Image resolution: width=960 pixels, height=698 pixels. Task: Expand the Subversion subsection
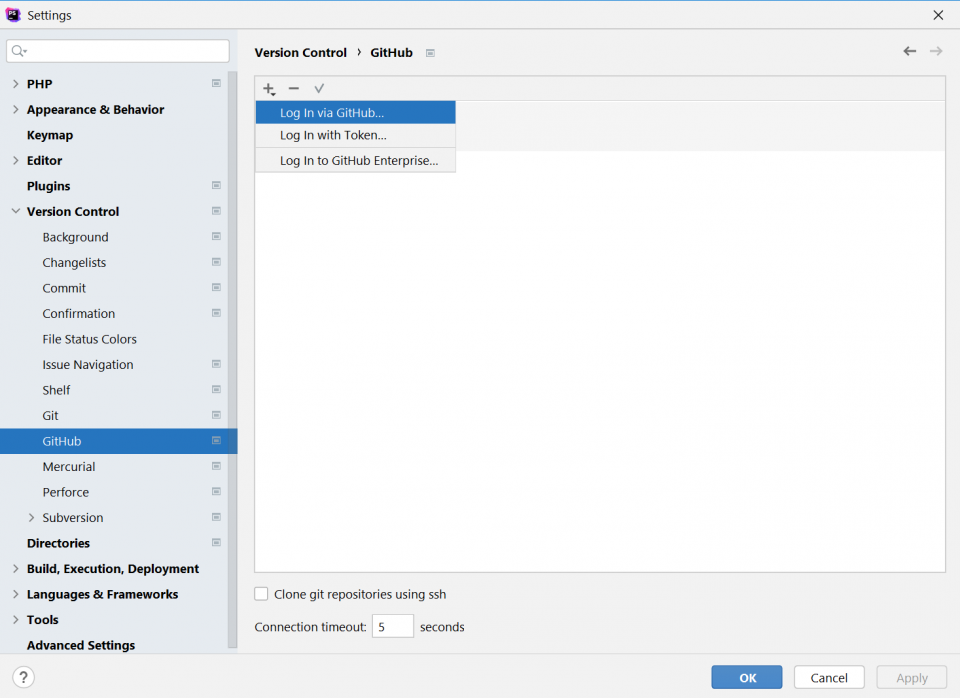pos(31,517)
